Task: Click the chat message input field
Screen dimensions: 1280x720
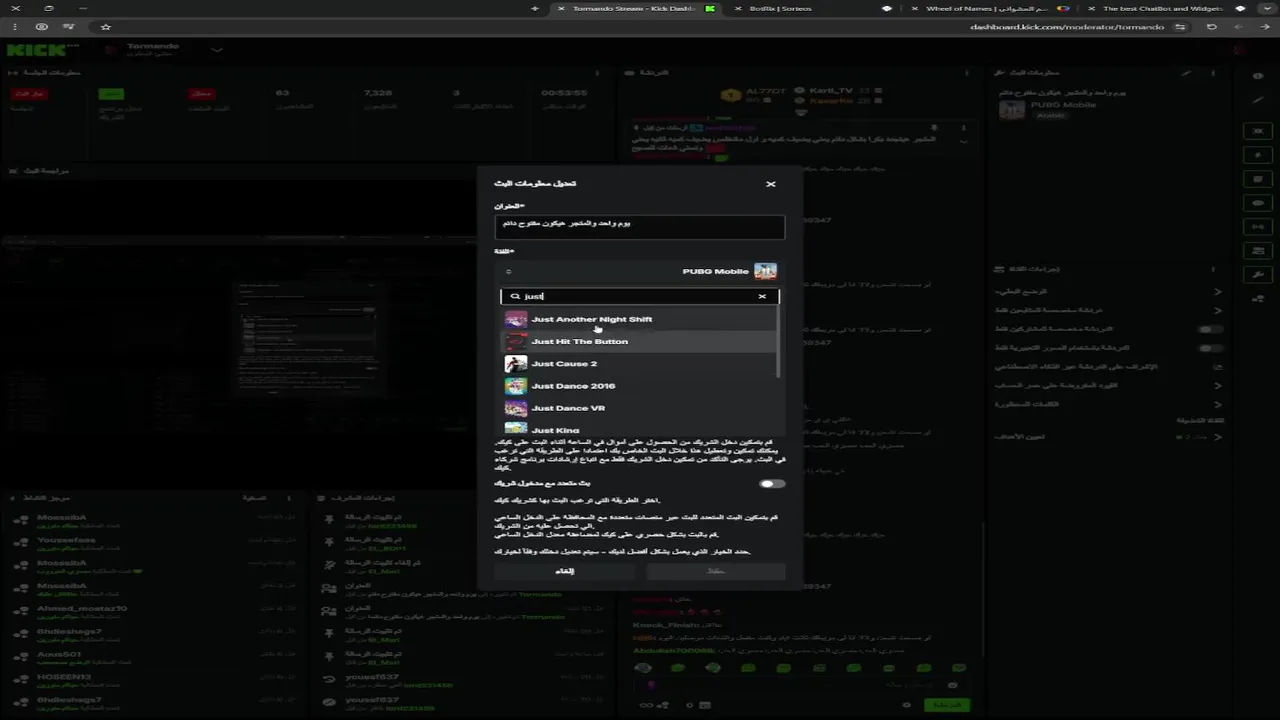Action: click(x=800, y=685)
